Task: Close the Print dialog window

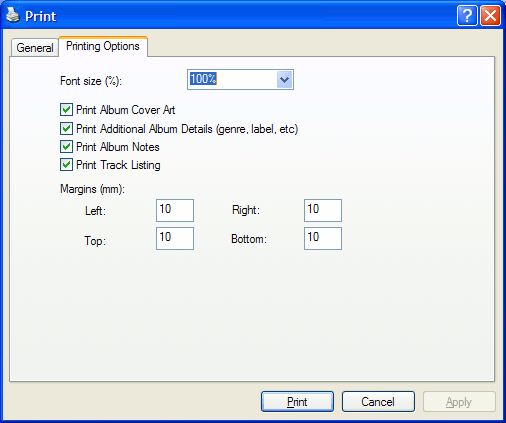Action: (490, 16)
